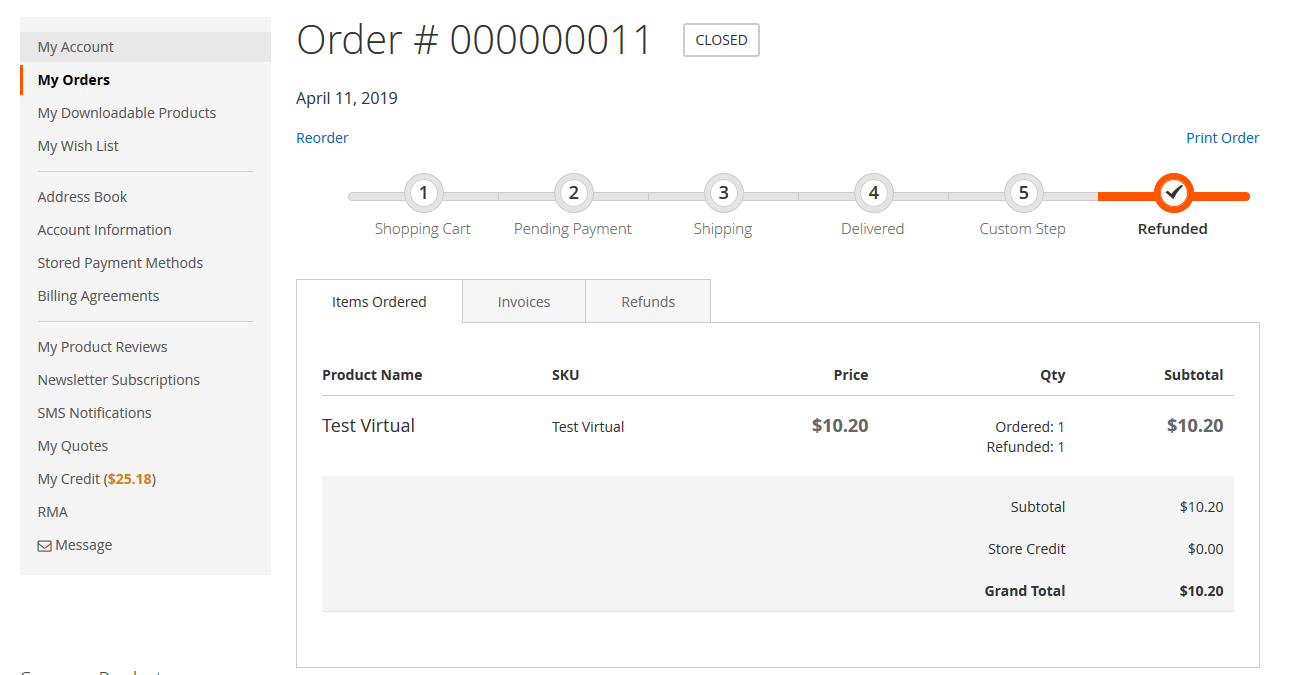
Task: Open the Refunds tab
Action: point(647,301)
